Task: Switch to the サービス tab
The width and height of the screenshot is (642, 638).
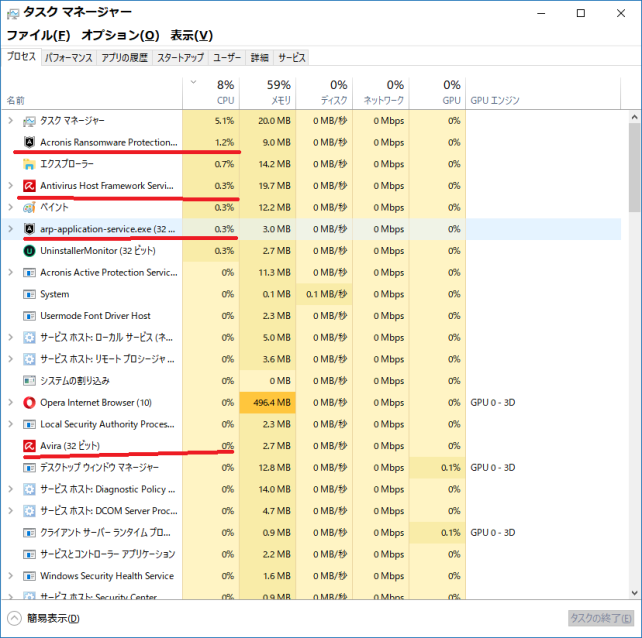Action: click(292, 58)
